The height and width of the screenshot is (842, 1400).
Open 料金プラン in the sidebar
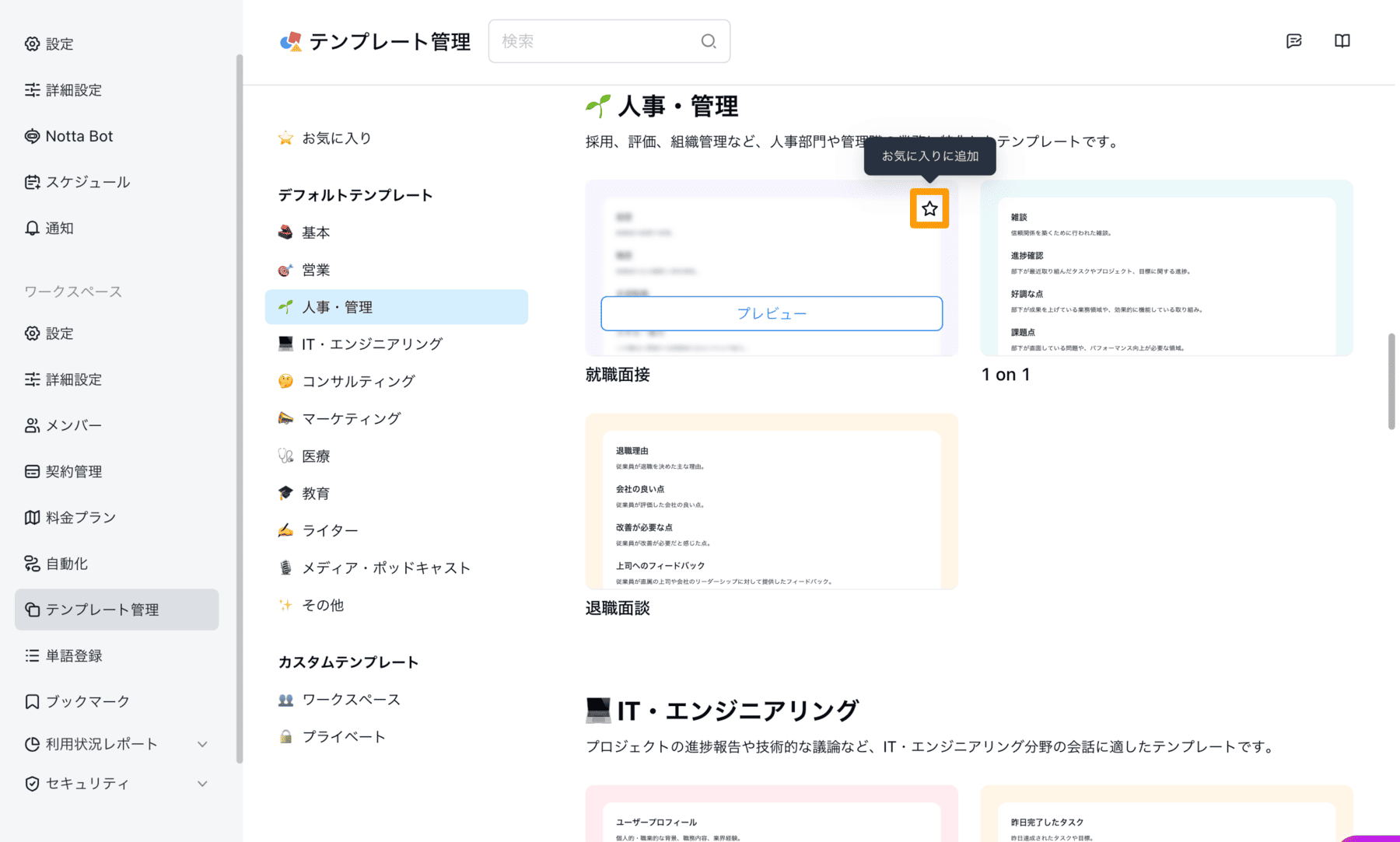tap(117, 517)
